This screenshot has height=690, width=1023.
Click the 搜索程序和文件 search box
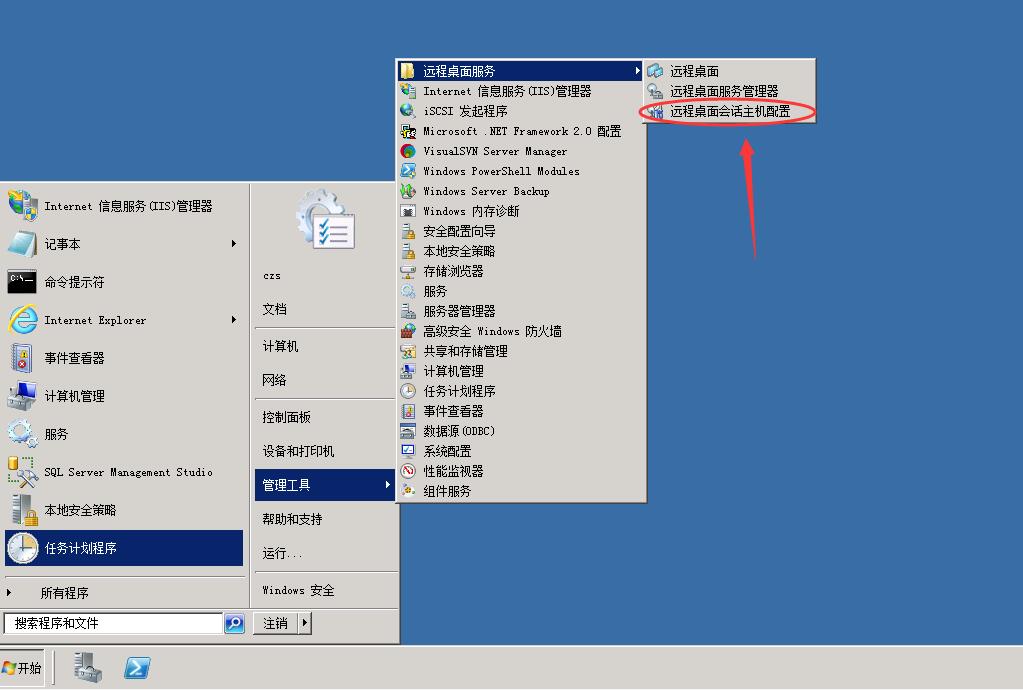113,623
